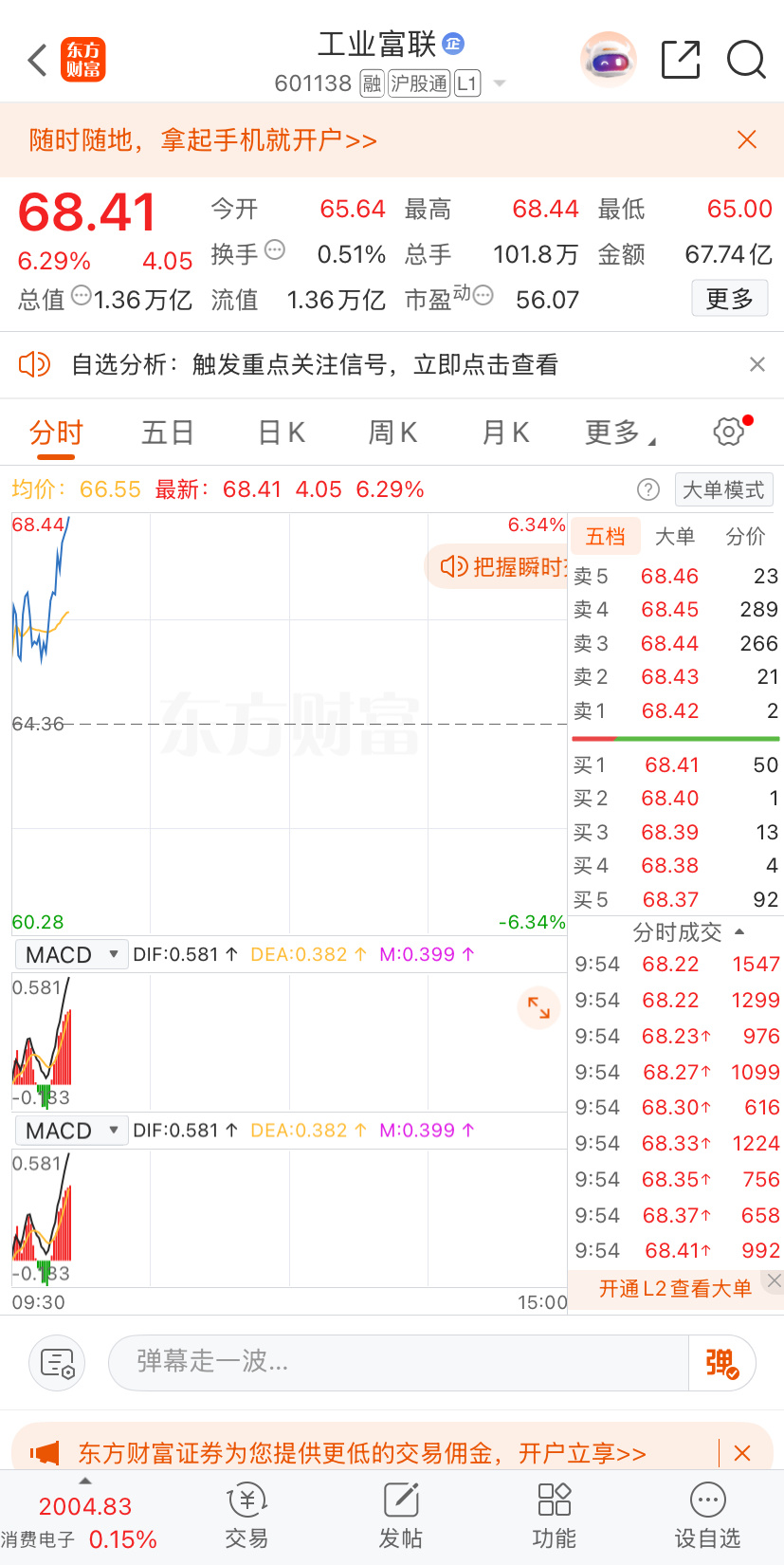Open chart settings gear
This screenshot has width=784, height=1565.
[729, 432]
